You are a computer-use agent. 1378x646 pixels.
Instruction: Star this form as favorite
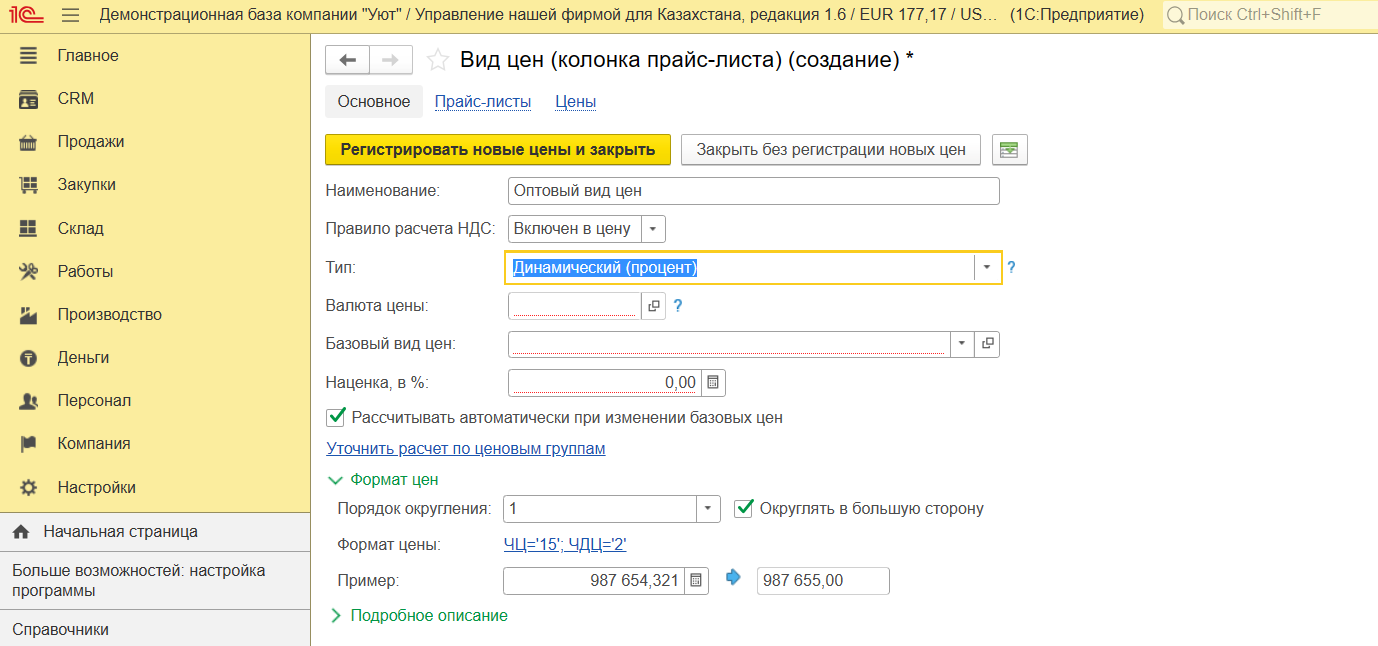click(437, 60)
